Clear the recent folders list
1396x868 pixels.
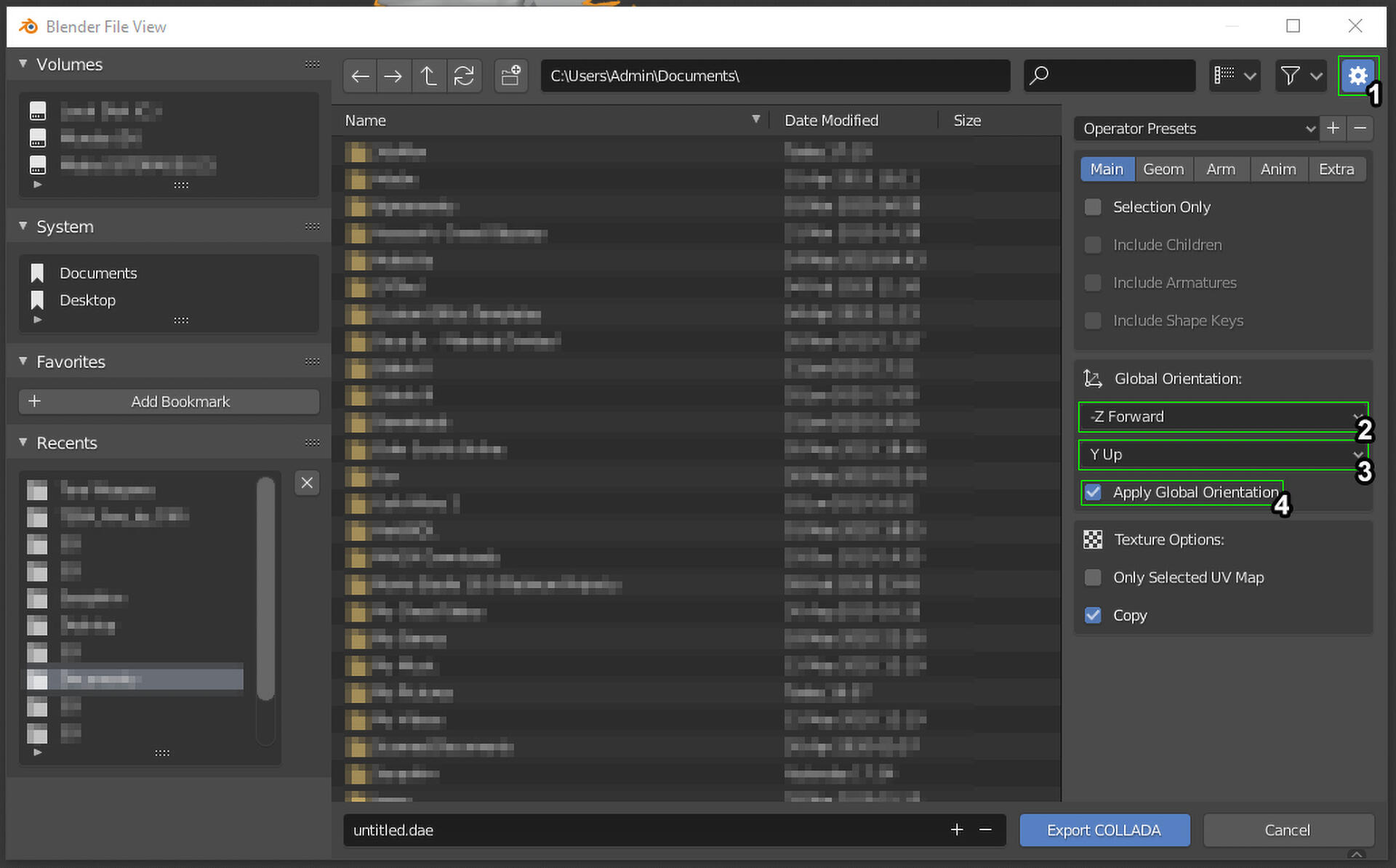tap(307, 483)
